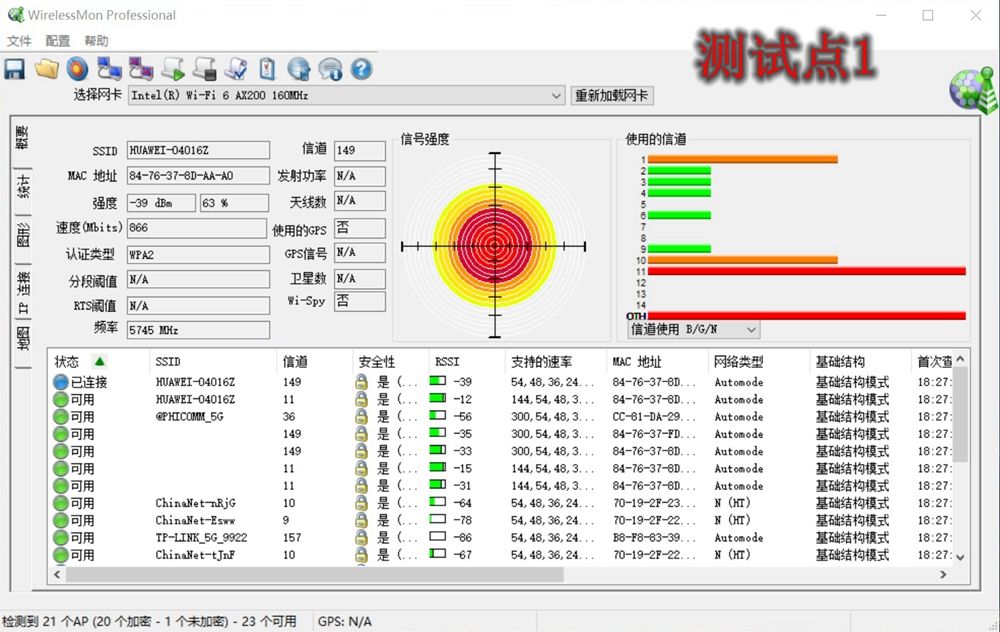This screenshot has width=1000, height=632.
Task: Open the 文件 menu
Action: click(x=19, y=41)
